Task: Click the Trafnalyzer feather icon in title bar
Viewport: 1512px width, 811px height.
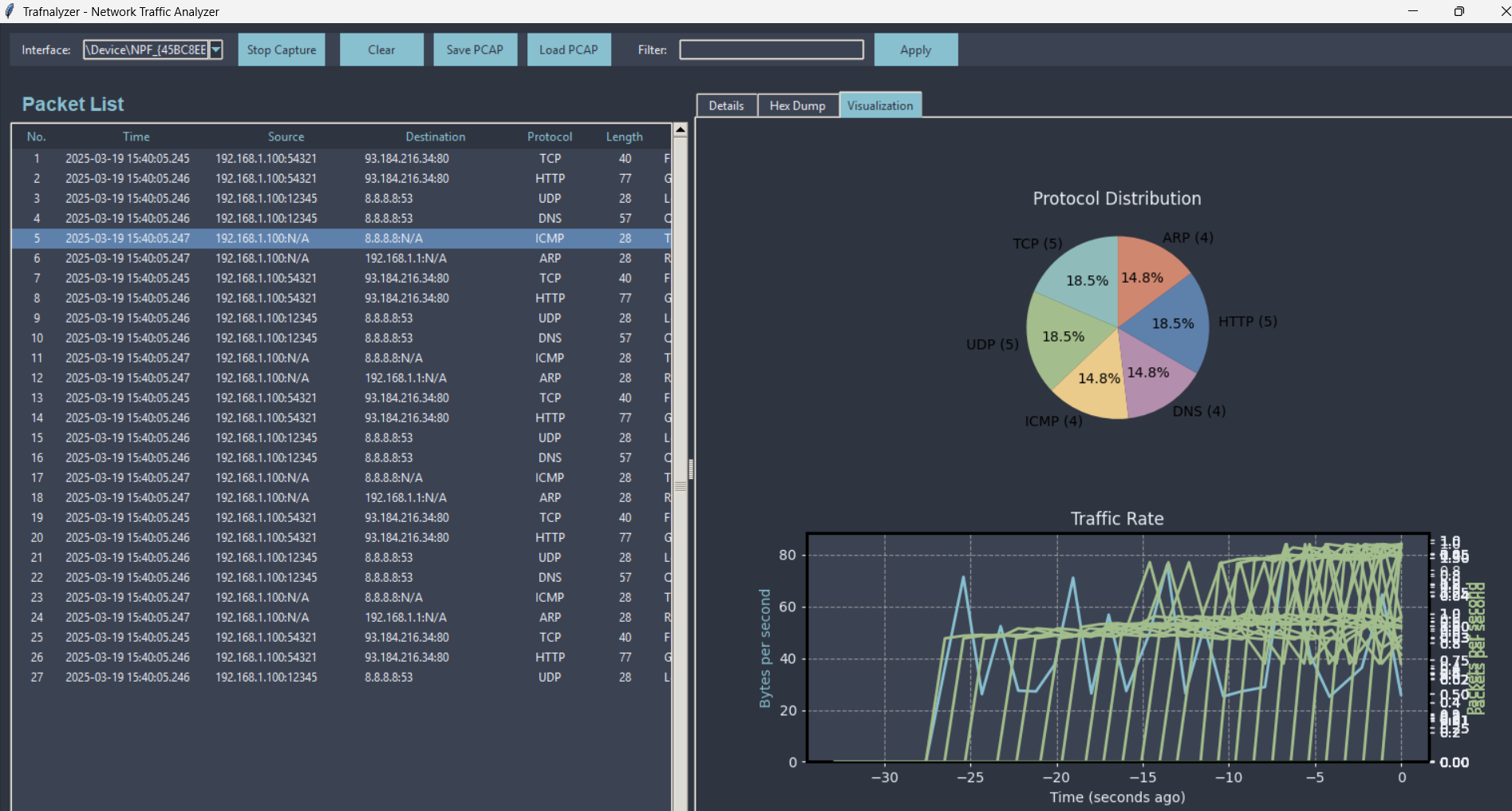Action: click(10, 11)
